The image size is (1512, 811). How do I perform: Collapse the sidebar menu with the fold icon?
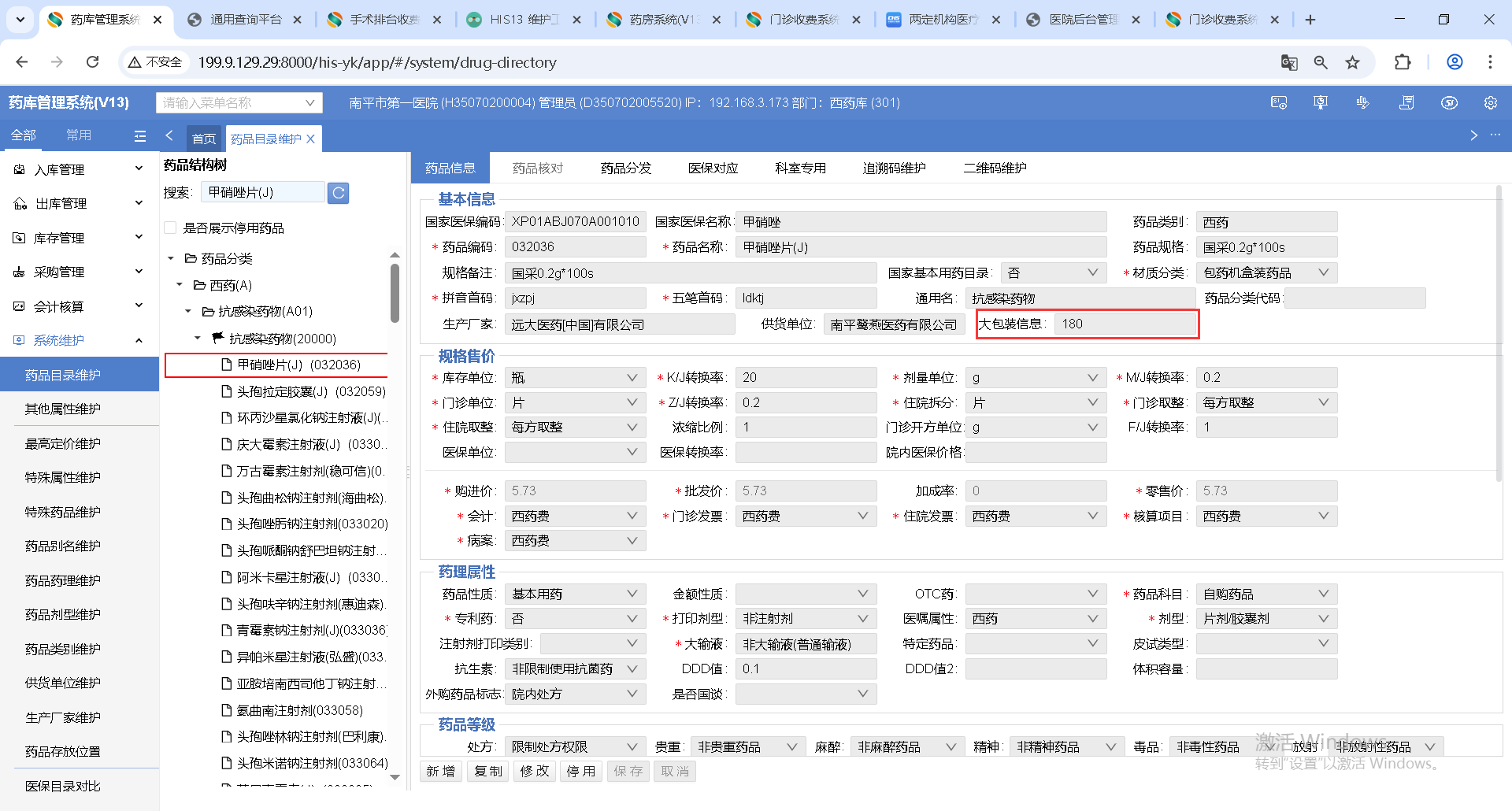pyautogui.click(x=140, y=136)
